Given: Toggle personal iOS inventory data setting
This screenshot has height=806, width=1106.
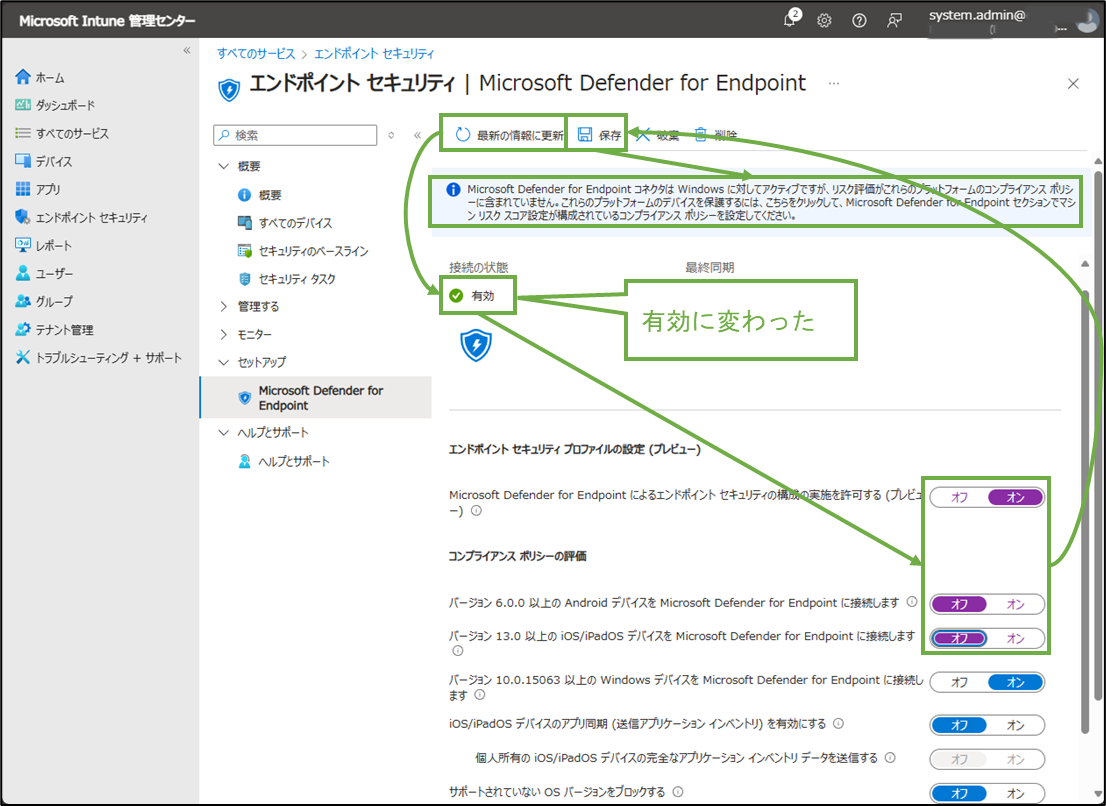Looking at the screenshot, I should click(987, 759).
